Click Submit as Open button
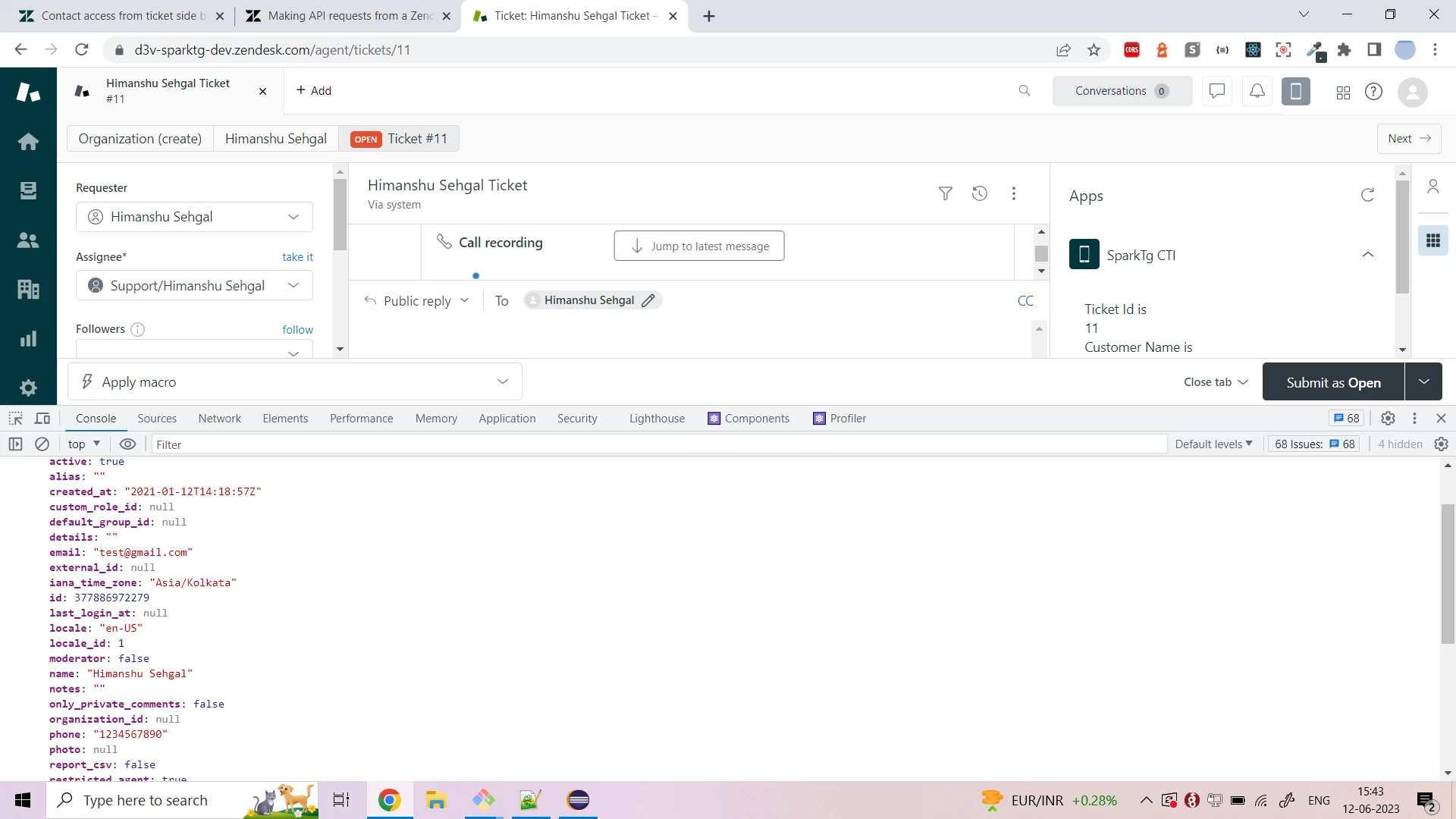 pos(1333,382)
